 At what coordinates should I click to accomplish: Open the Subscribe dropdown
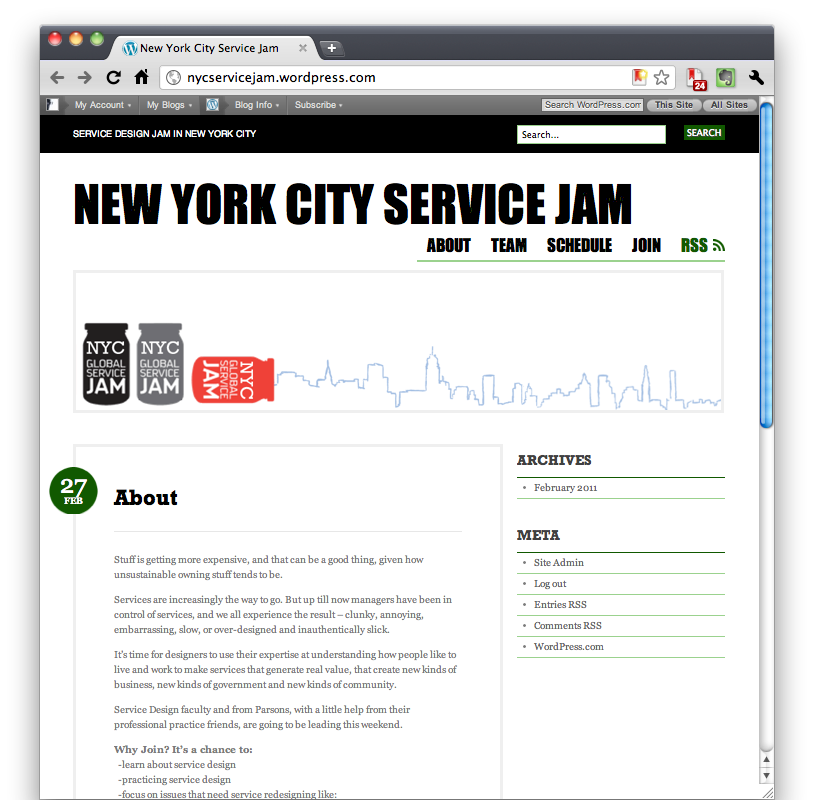318,105
